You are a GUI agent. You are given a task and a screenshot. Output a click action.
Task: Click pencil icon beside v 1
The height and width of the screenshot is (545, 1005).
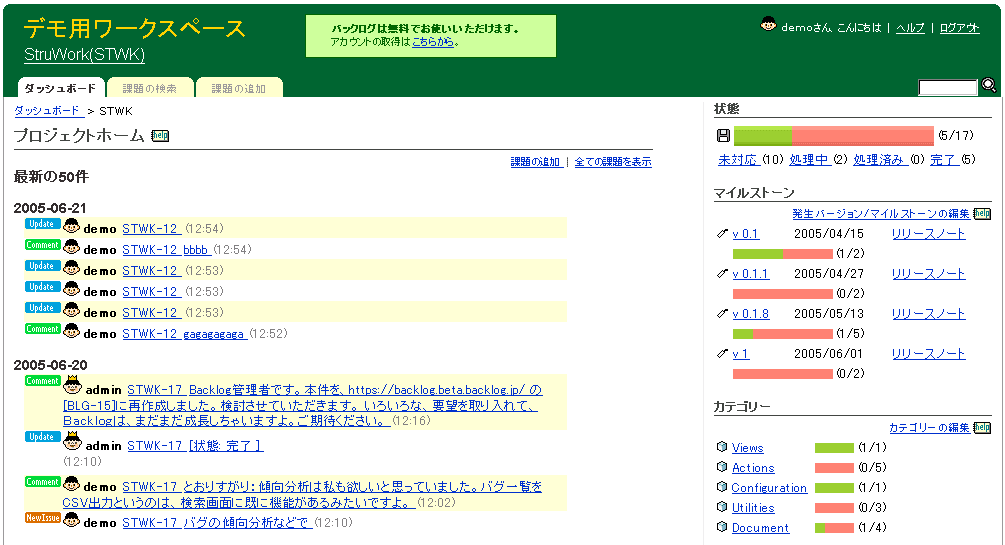click(x=722, y=353)
